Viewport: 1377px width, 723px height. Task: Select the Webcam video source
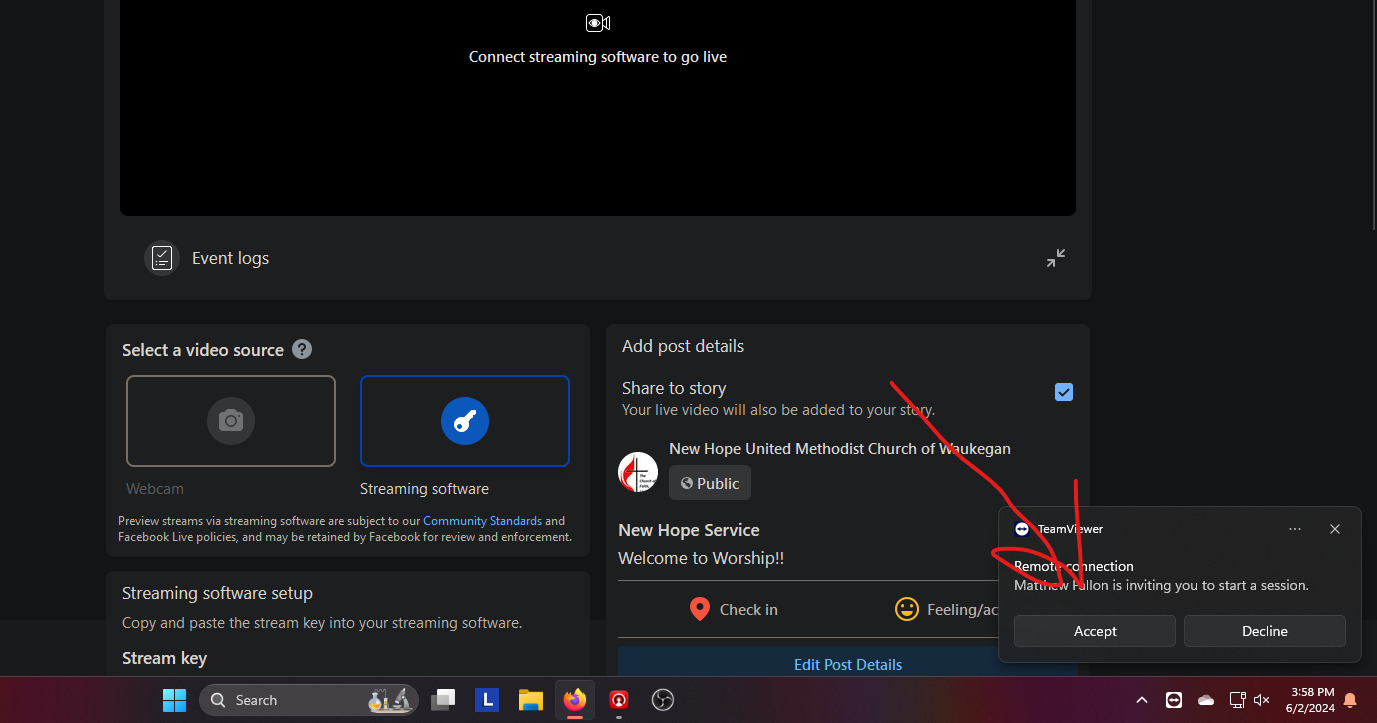(x=230, y=420)
